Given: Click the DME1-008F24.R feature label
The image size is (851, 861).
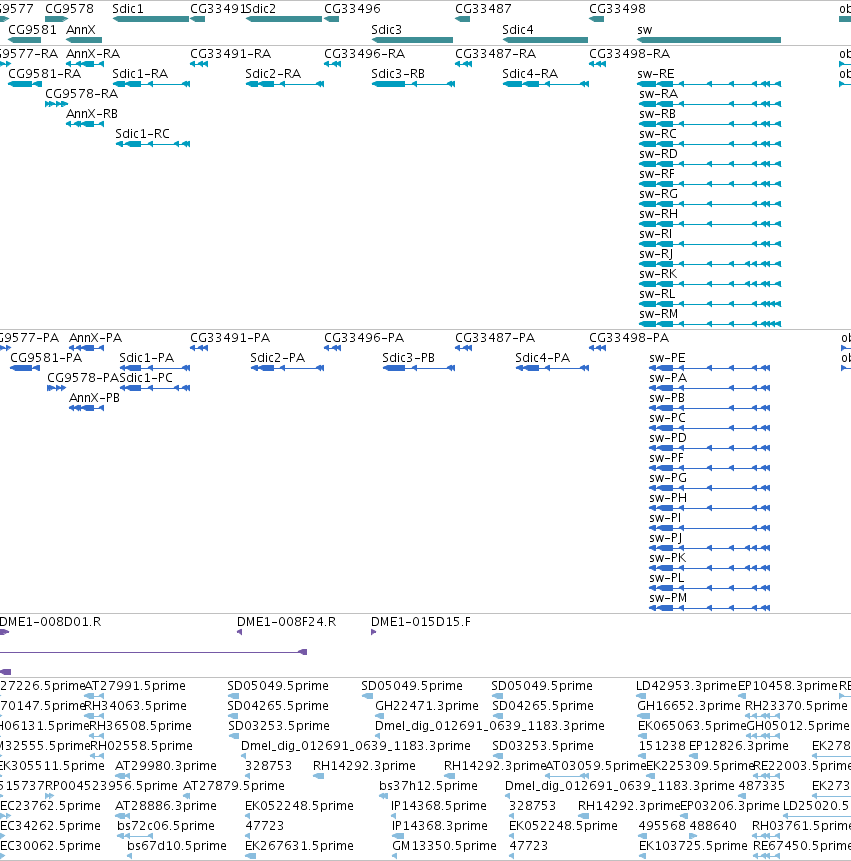Looking at the screenshot, I should click(x=287, y=622).
